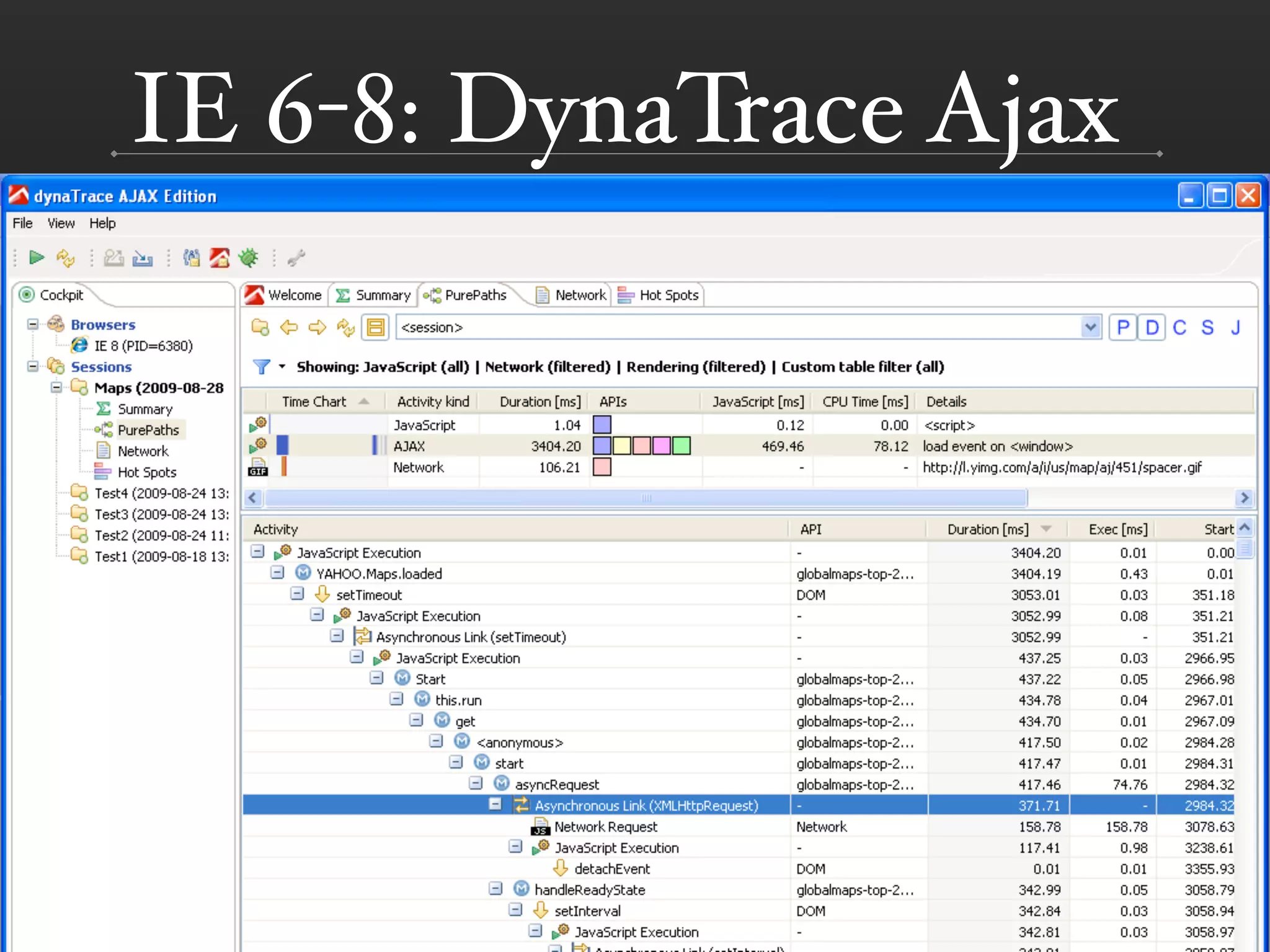Collapse the YAHOO.Maps.loaded activity node
The height and width of the screenshot is (952, 1270).
(277, 573)
